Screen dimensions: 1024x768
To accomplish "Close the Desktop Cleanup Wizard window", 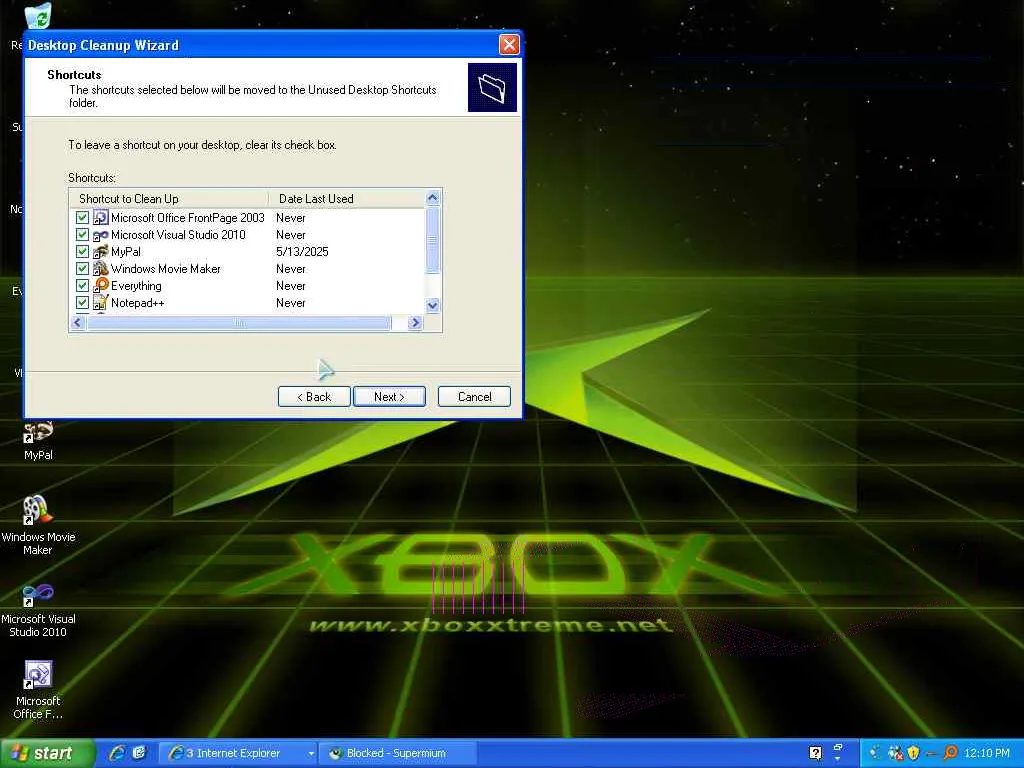I will coord(509,44).
